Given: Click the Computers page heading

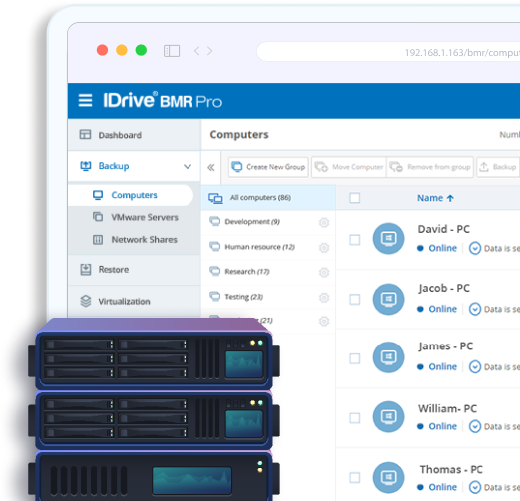Looking at the screenshot, I should (x=239, y=134).
